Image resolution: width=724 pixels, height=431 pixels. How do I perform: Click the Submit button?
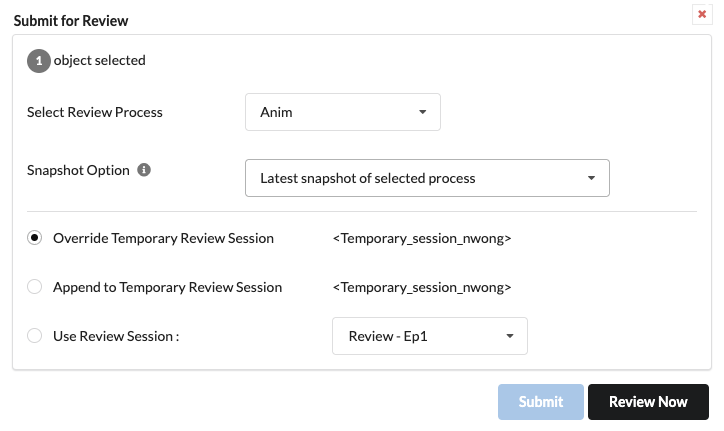[541, 402]
